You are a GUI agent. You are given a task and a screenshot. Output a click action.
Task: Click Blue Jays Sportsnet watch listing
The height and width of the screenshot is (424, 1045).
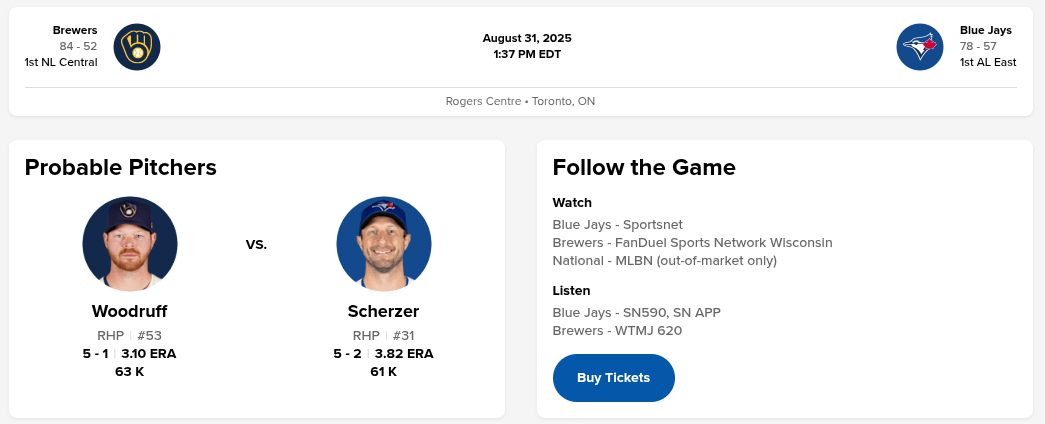pyautogui.click(x=617, y=225)
